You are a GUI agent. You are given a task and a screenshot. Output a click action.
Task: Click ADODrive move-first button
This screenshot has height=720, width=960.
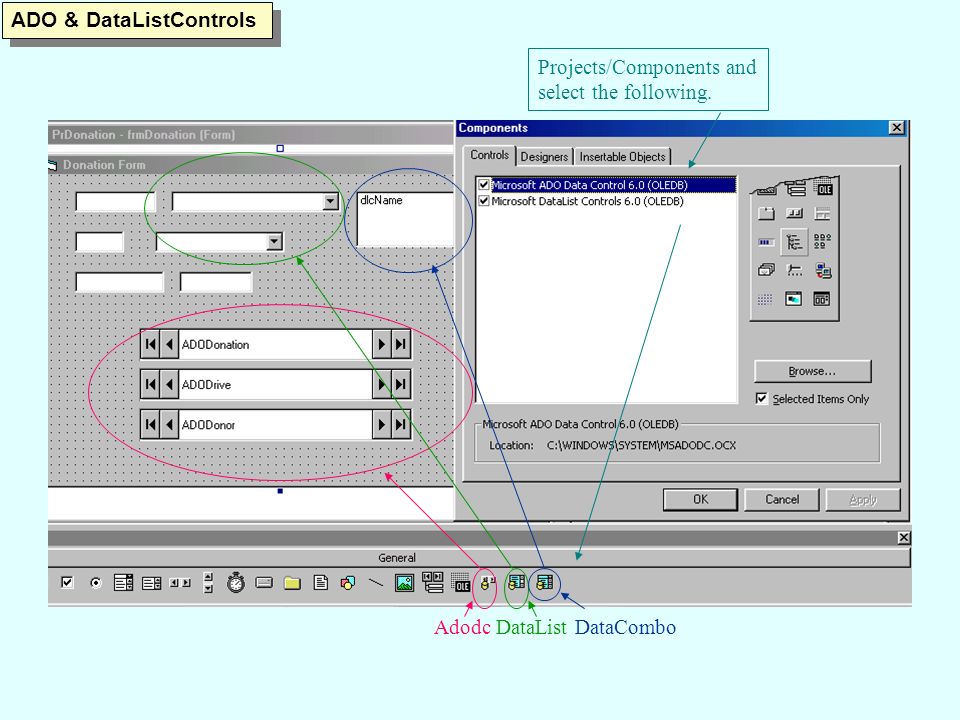(x=151, y=384)
